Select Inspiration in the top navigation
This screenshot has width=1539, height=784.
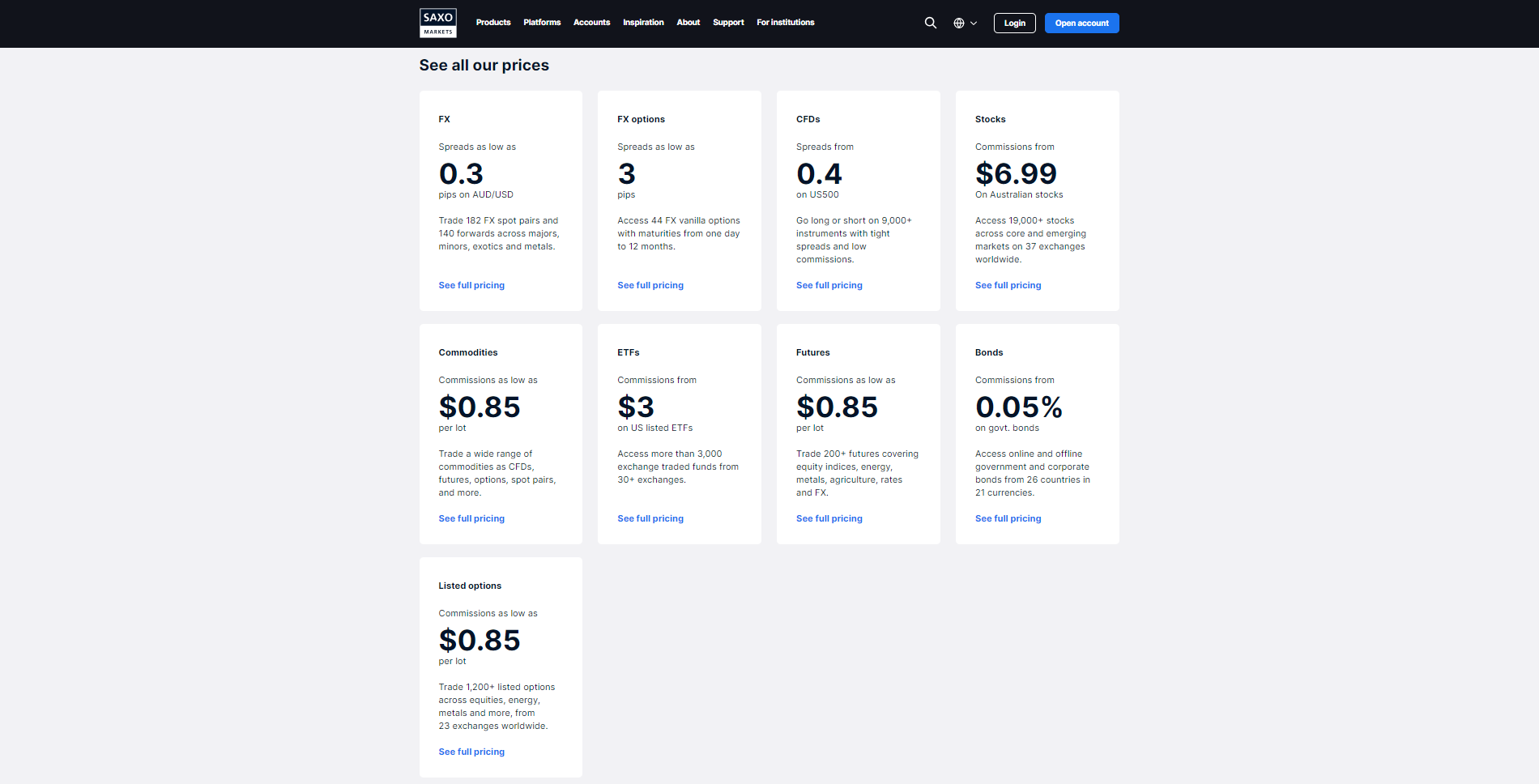point(643,23)
